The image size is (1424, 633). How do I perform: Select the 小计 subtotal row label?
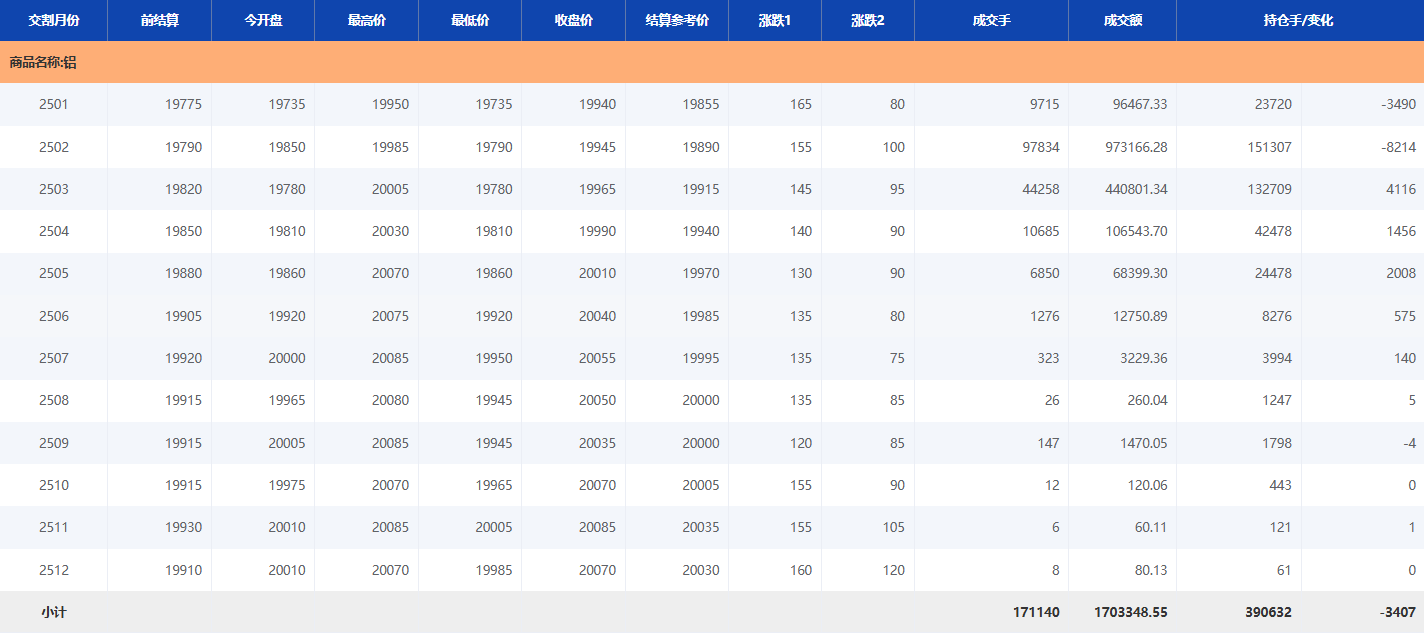click(x=54, y=612)
